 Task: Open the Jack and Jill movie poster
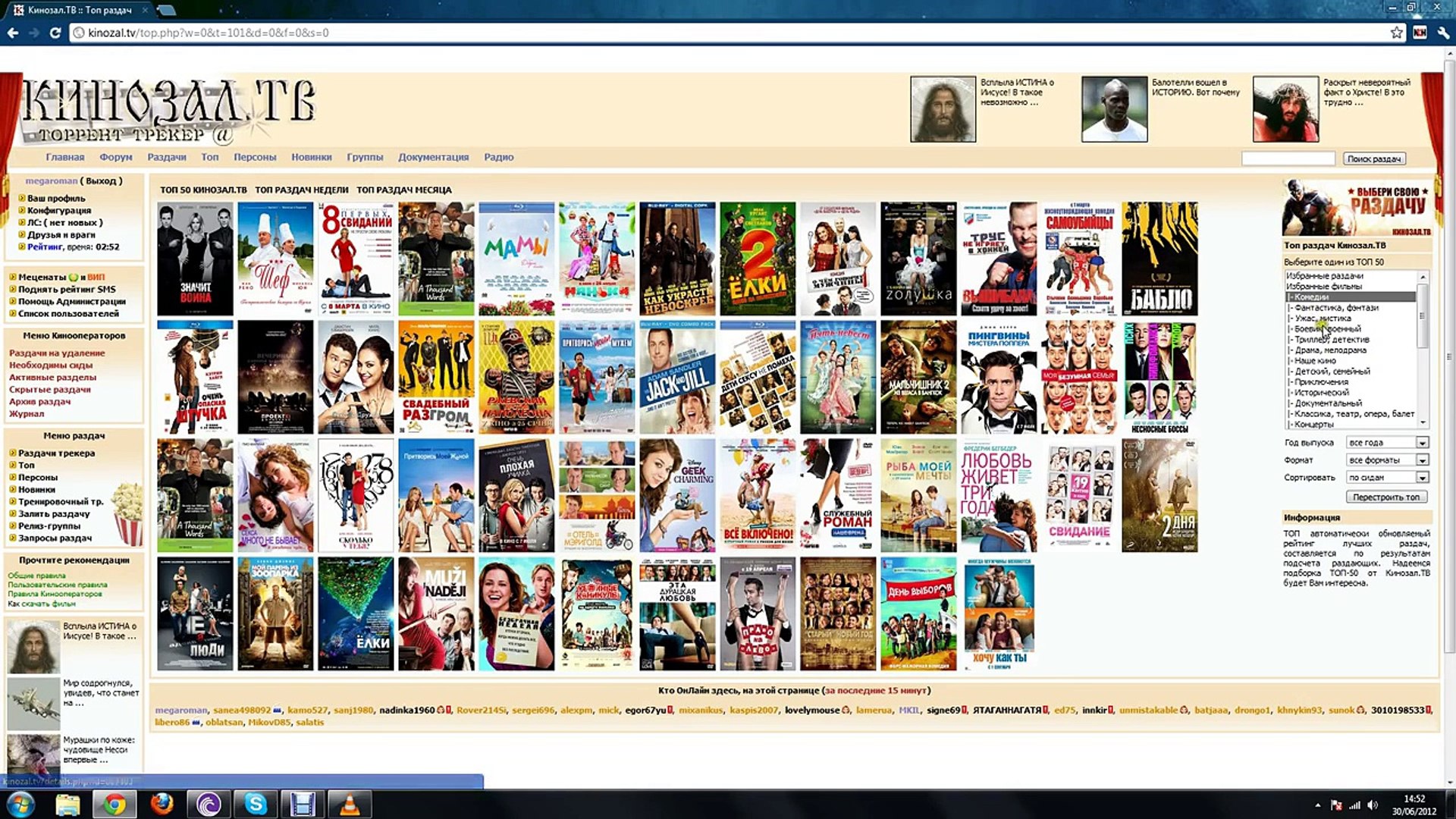tap(677, 378)
